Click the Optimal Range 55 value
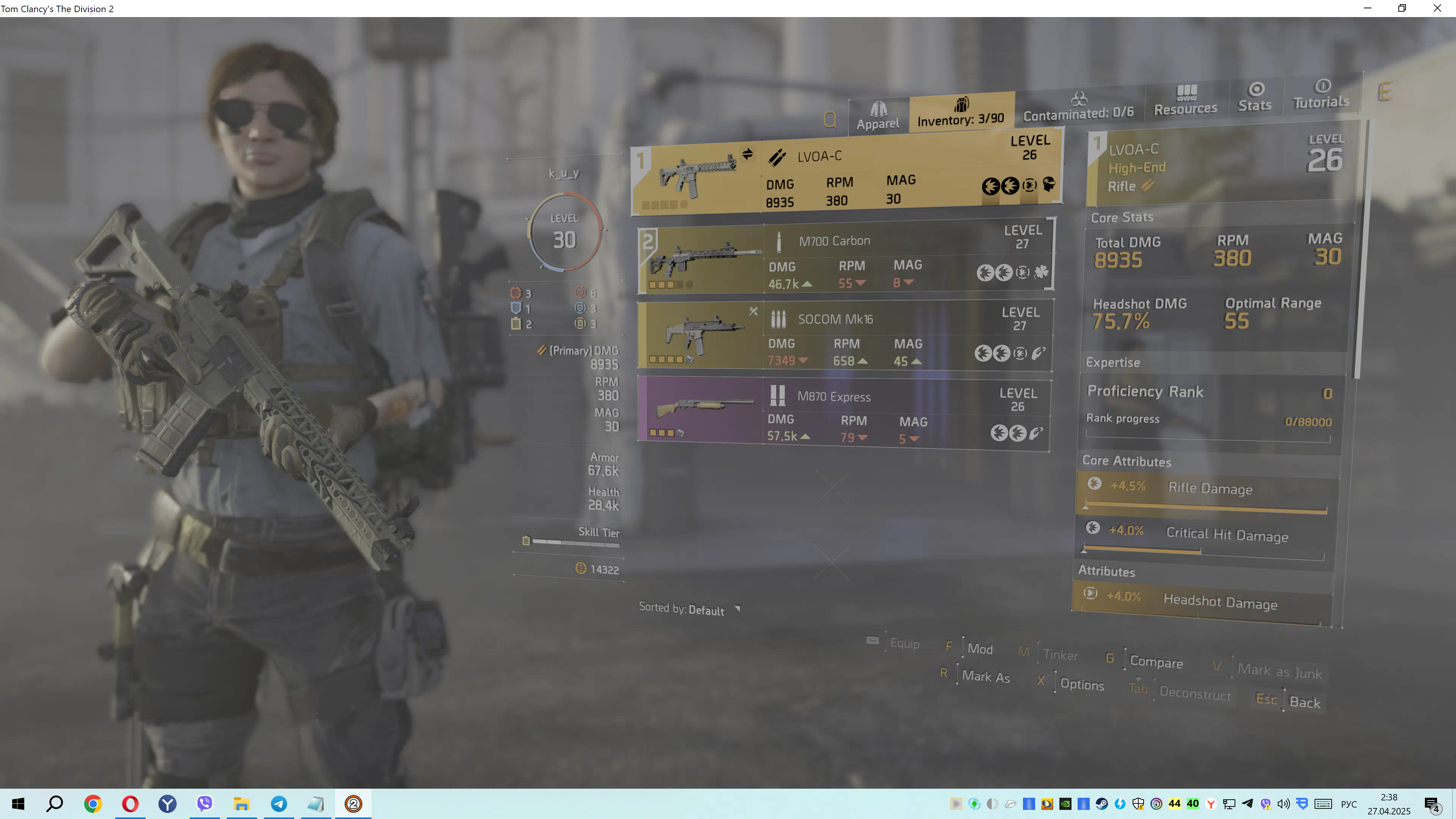 click(1236, 321)
